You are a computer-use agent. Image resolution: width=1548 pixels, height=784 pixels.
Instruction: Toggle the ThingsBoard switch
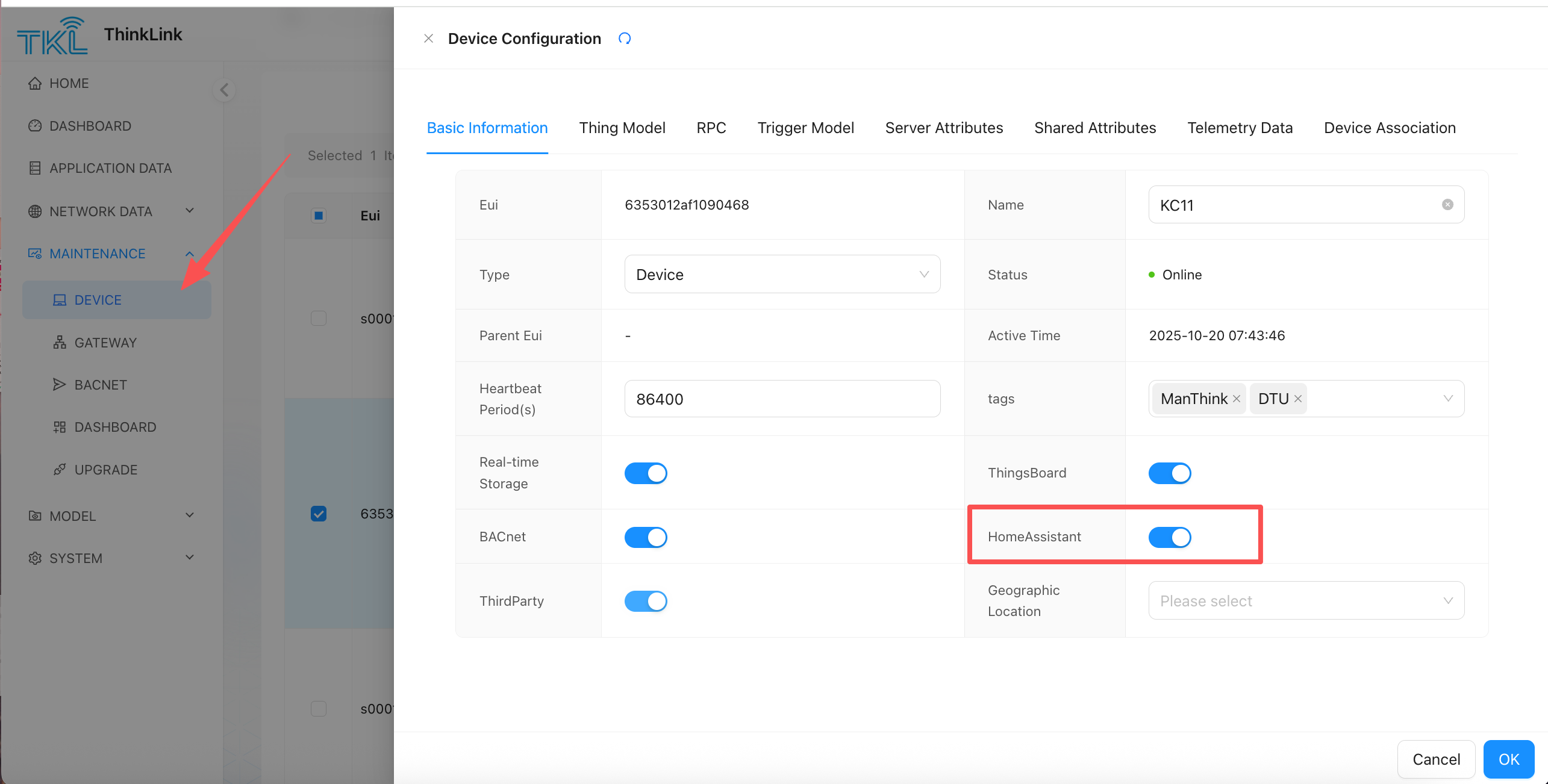pos(1169,473)
